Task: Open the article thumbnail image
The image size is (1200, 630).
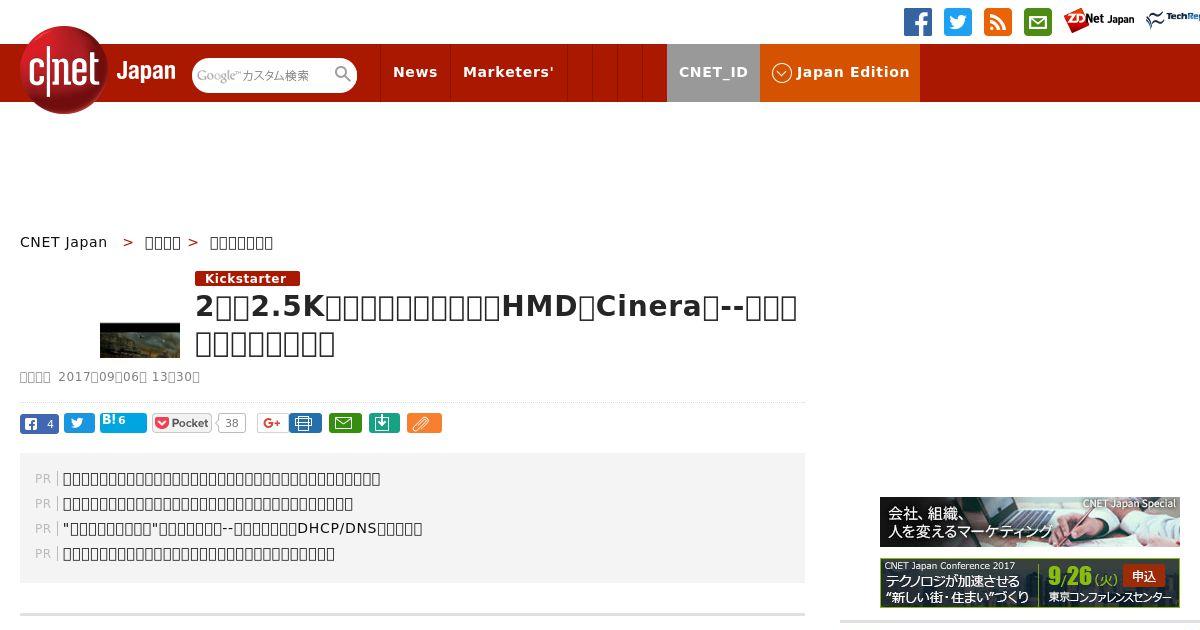Action: [x=140, y=340]
